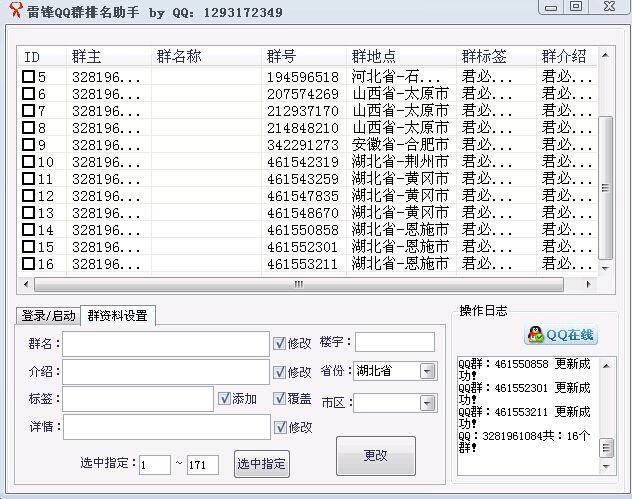Click table vertical scrollbar up arrow
Image resolution: width=632 pixels, height=499 pixels.
click(x=605, y=55)
